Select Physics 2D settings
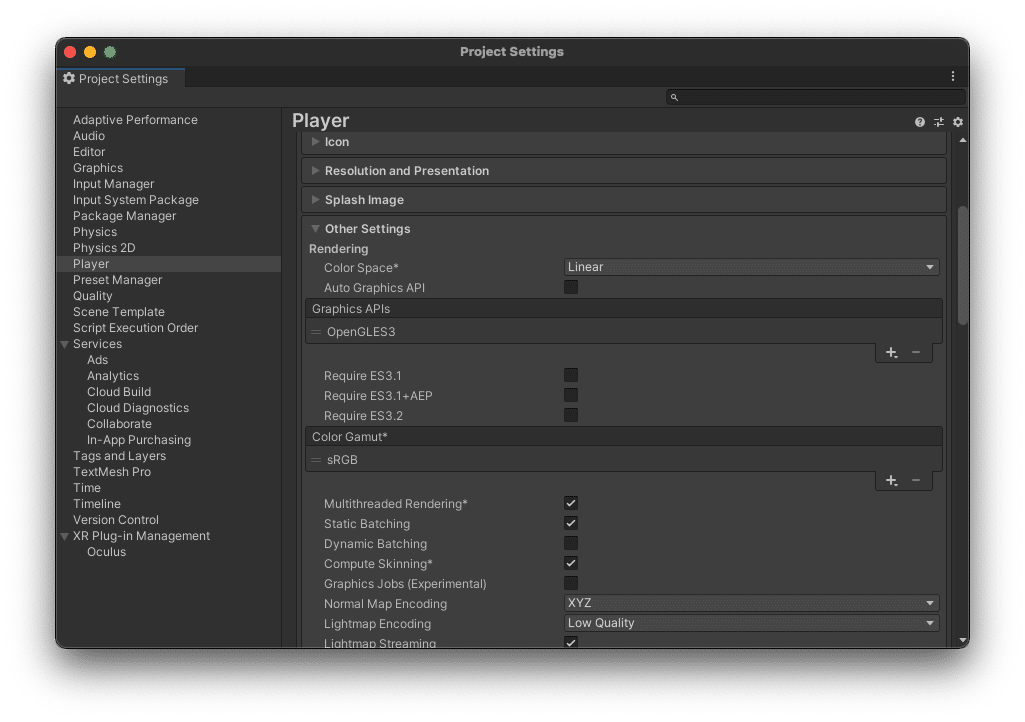Screen dimensions: 1025x722 pos(104,248)
